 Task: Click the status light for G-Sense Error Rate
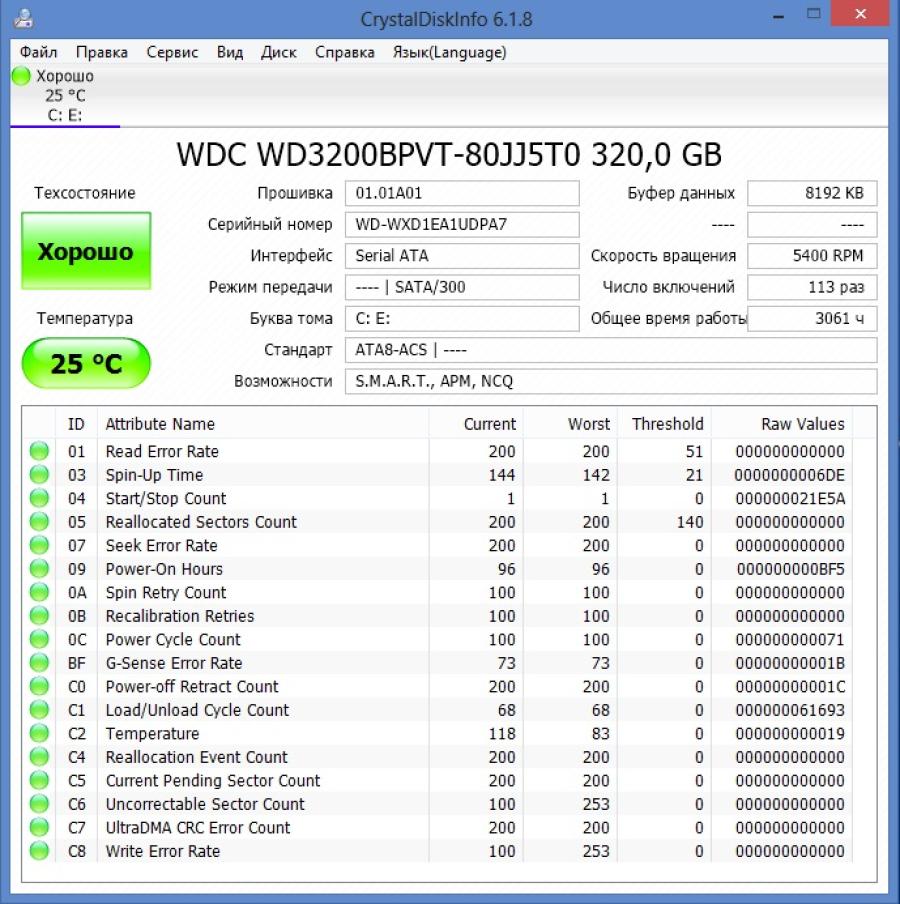(x=38, y=663)
